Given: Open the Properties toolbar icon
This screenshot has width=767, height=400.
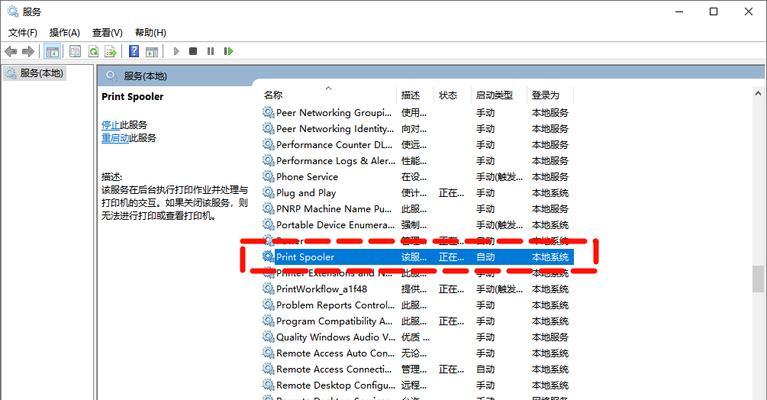Looking at the screenshot, I should pos(75,51).
